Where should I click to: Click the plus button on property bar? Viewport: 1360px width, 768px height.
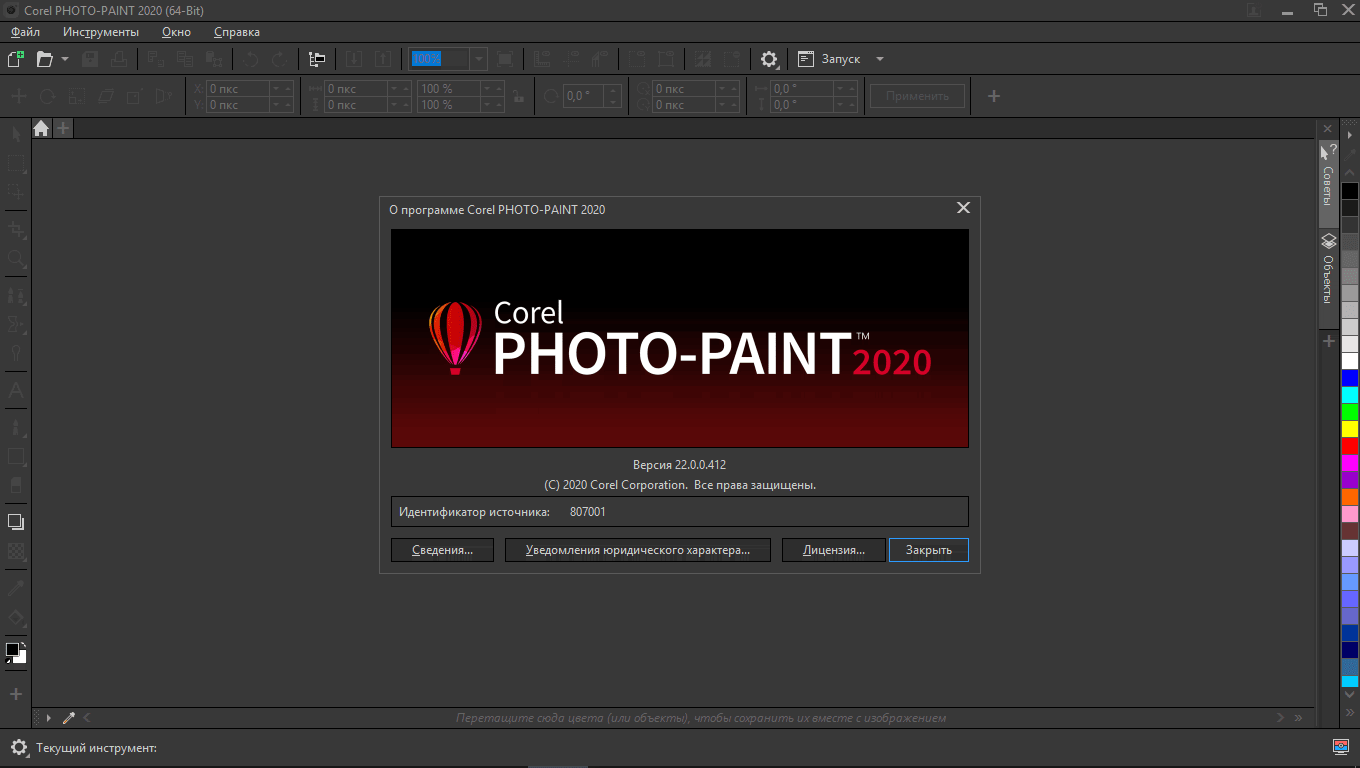pyautogui.click(x=993, y=96)
